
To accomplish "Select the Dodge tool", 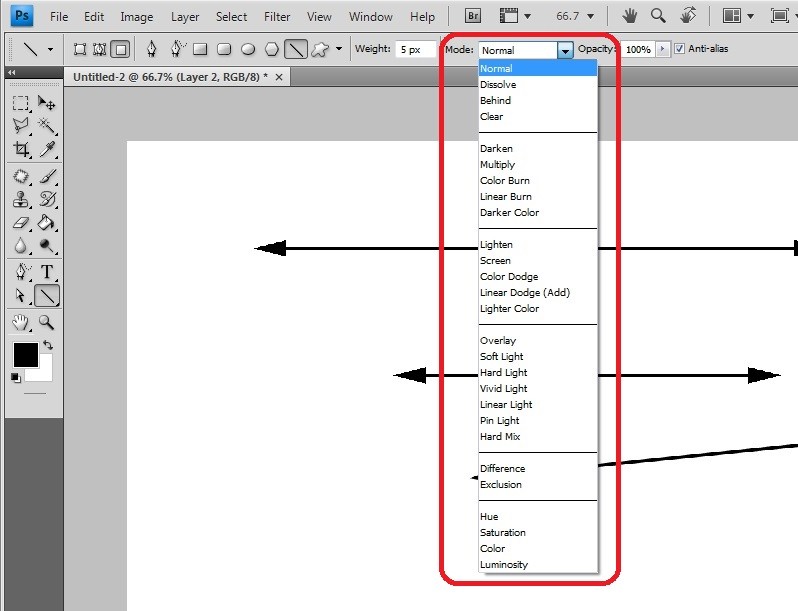I will pyautogui.click(x=47, y=246).
